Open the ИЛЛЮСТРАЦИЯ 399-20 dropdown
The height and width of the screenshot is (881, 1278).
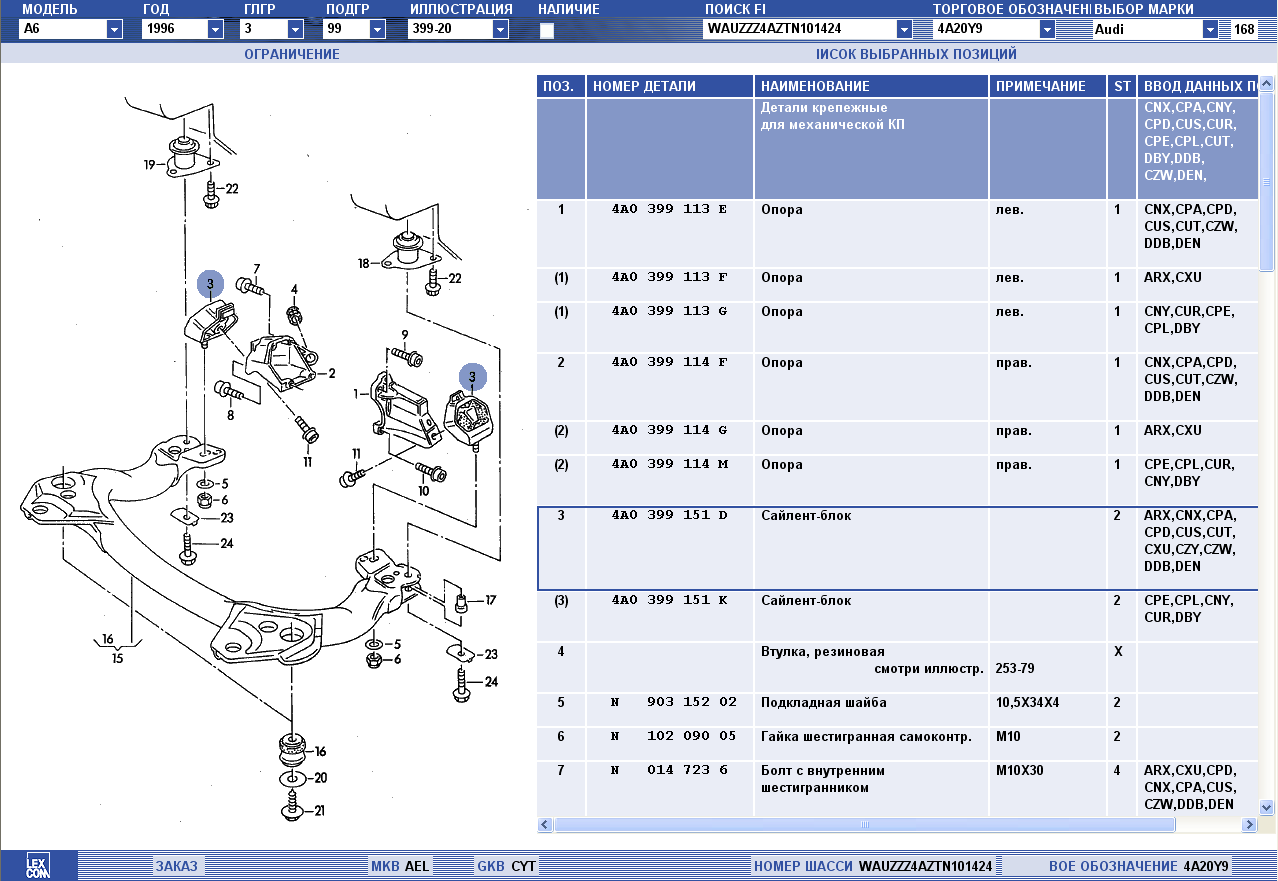coord(500,29)
